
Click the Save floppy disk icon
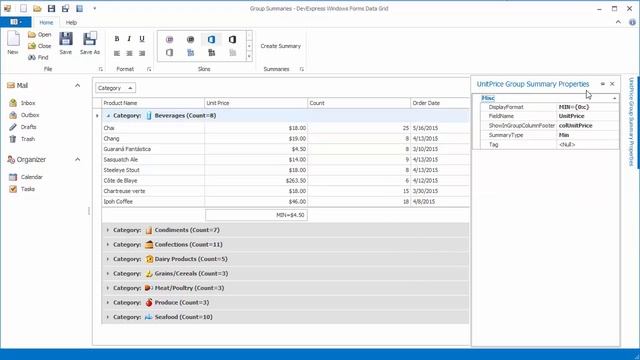(x=66, y=39)
